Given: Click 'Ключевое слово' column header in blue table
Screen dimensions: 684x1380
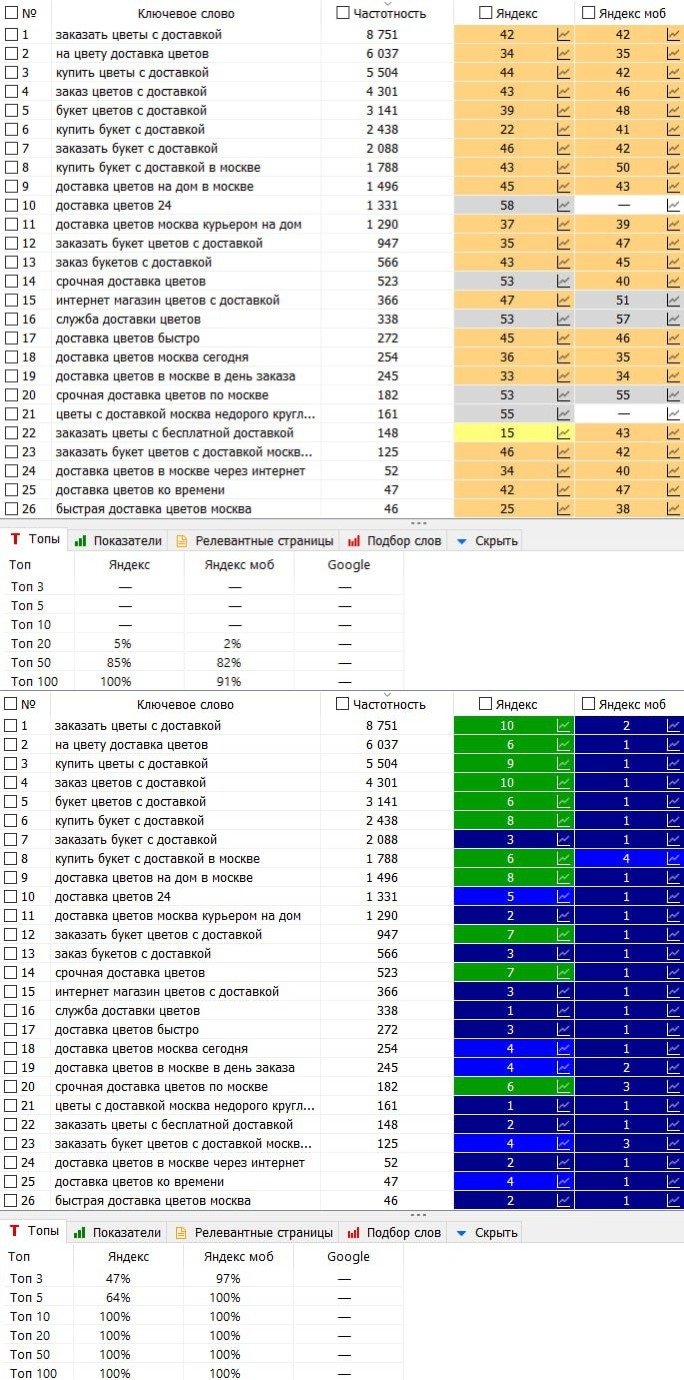Looking at the screenshot, I should 185,705.
